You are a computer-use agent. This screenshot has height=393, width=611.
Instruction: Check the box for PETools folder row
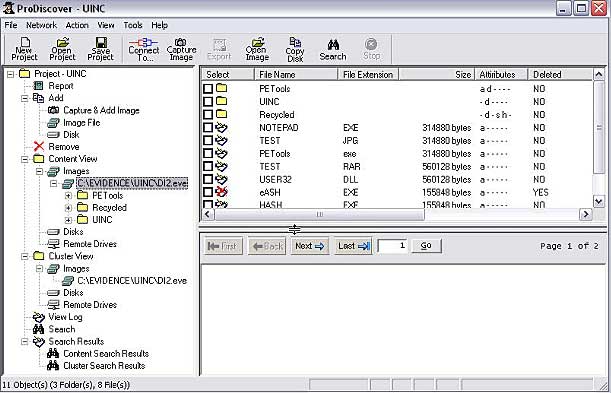pyautogui.click(x=208, y=88)
